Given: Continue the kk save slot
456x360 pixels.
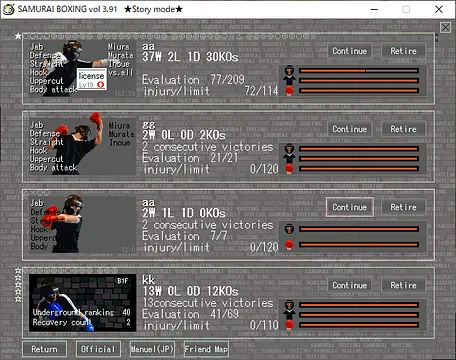Looking at the screenshot, I should 349,285.
